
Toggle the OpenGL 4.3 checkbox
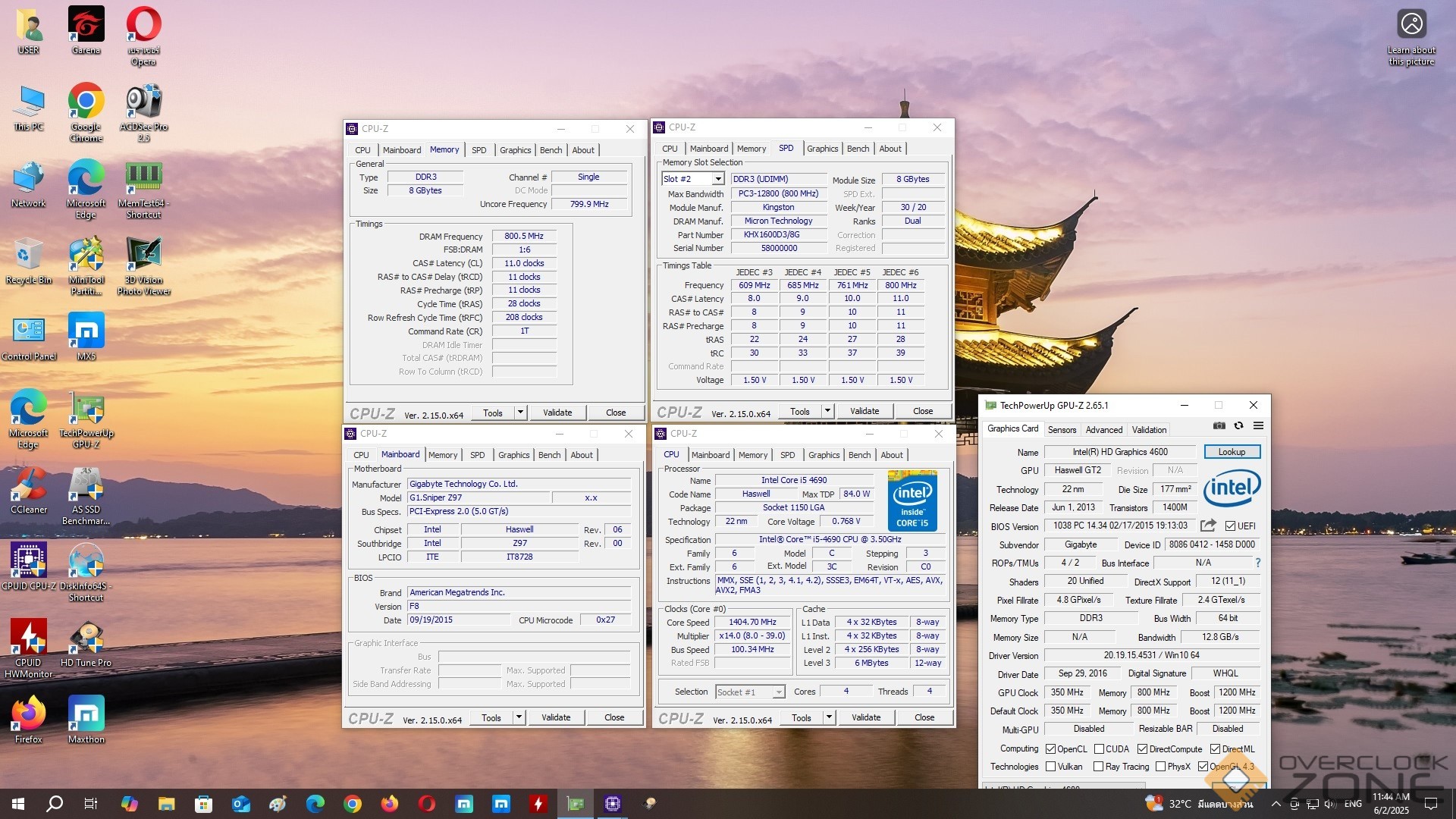pos(1203,767)
